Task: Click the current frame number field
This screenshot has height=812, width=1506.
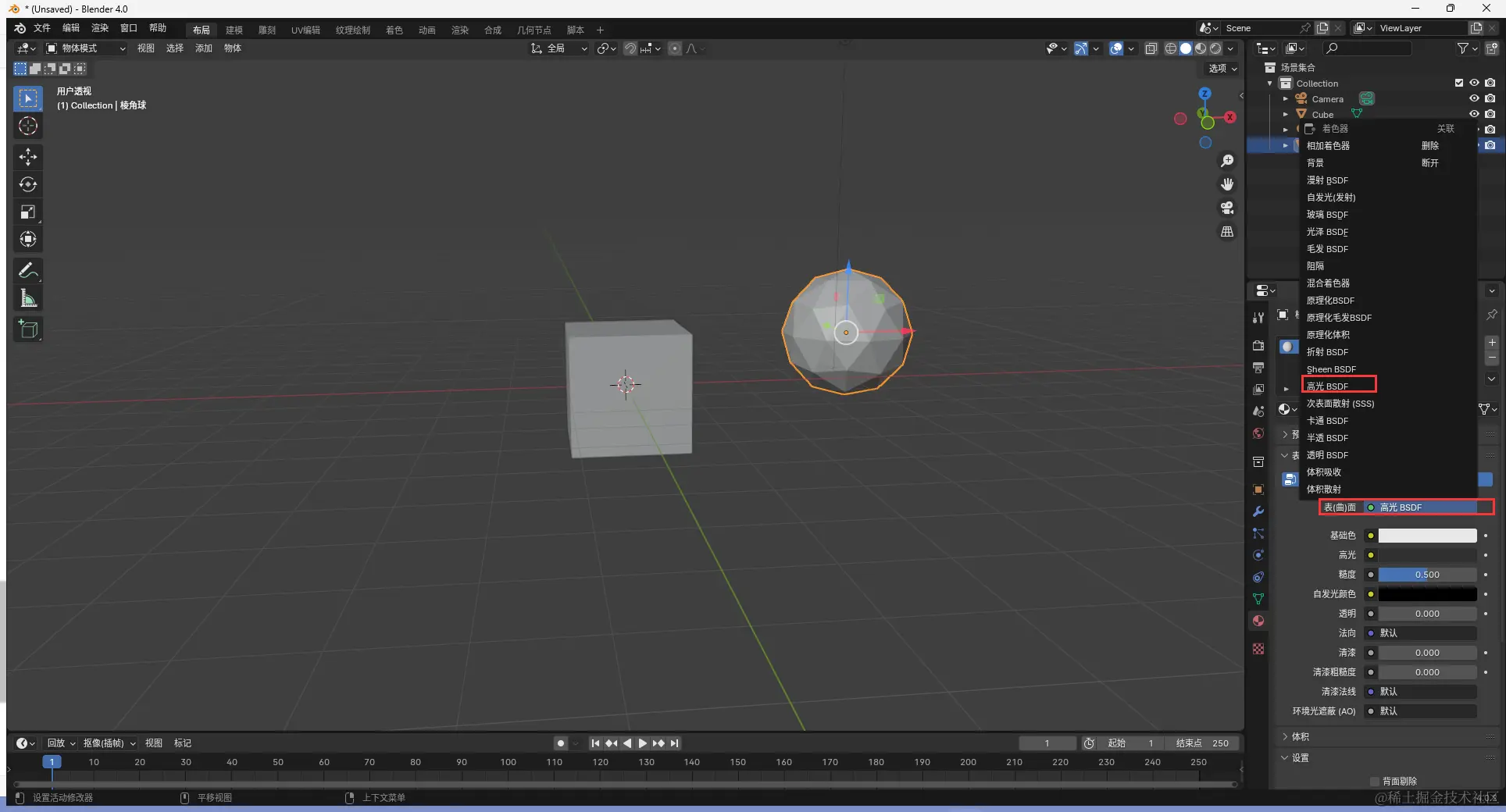Action: click(x=1047, y=743)
